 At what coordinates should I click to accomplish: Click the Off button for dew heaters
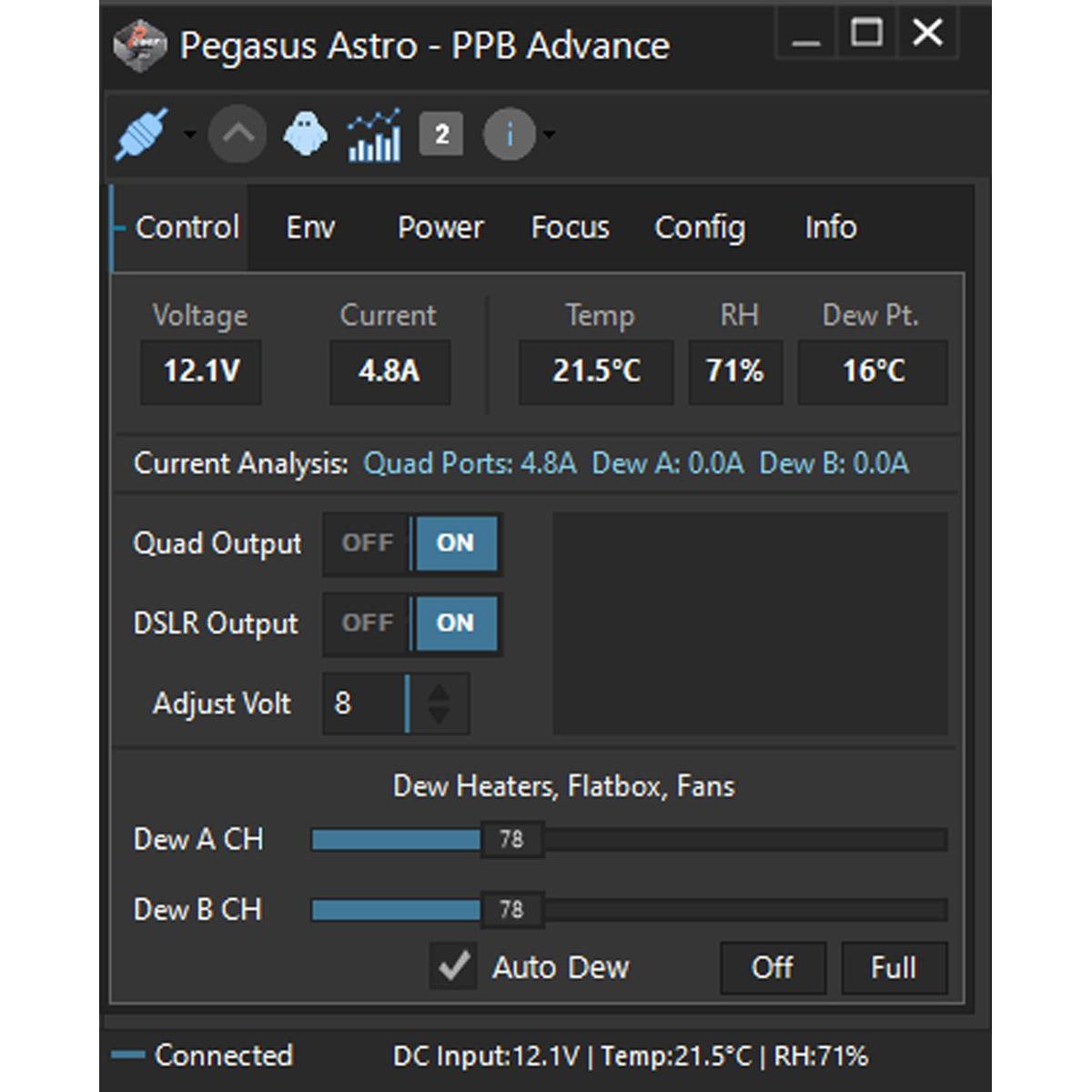(773, 967)
